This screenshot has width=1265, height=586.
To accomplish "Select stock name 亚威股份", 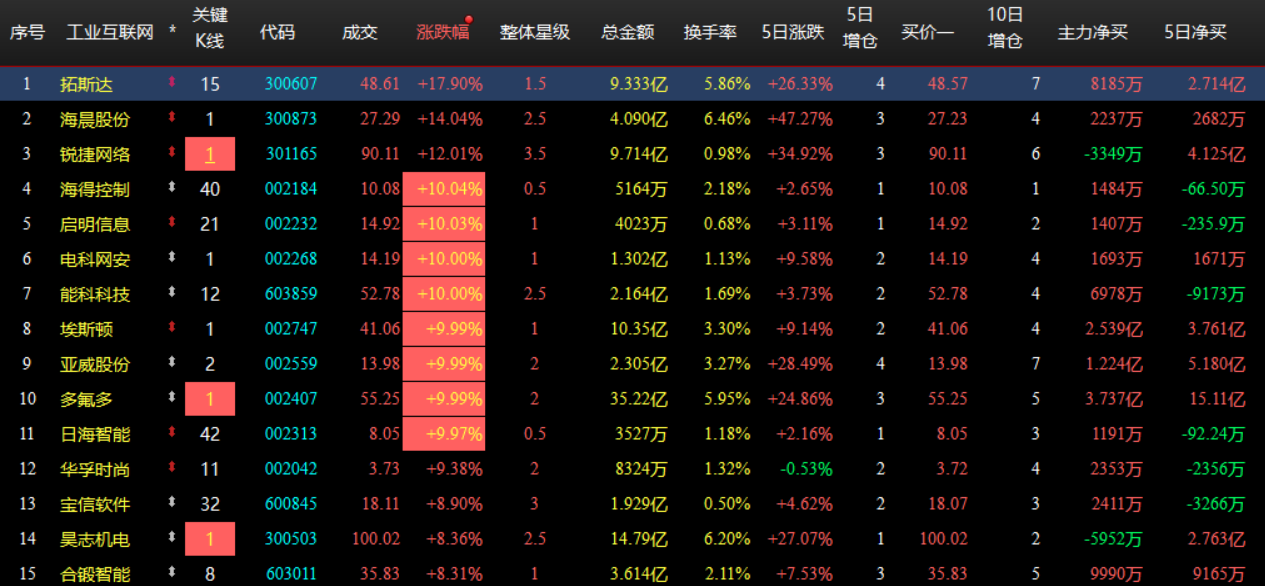I will (95, 364).
